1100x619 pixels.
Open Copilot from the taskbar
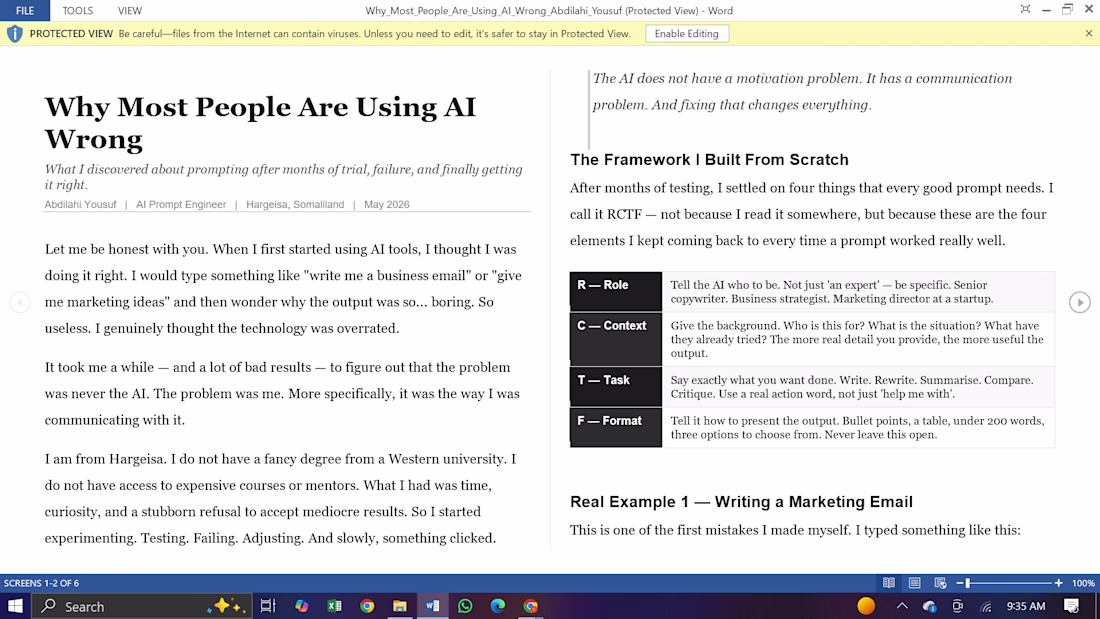click(302, 606)
